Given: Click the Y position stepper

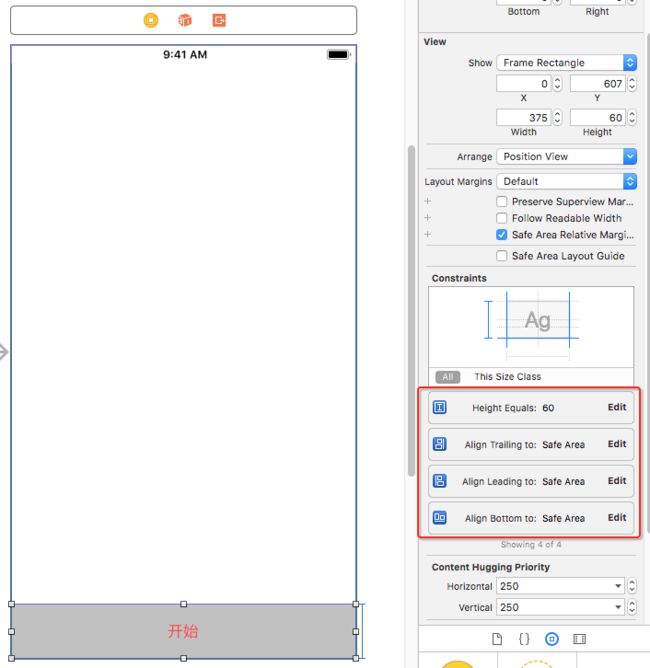Looking at the screenshot, I should [632, 84].
